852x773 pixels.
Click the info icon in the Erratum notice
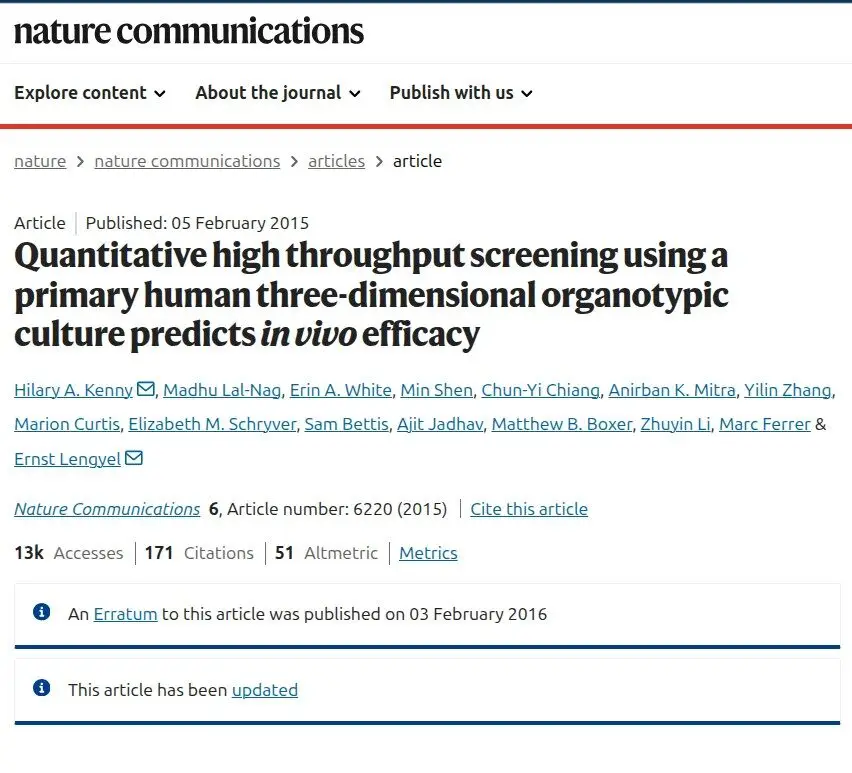point(42,612)
